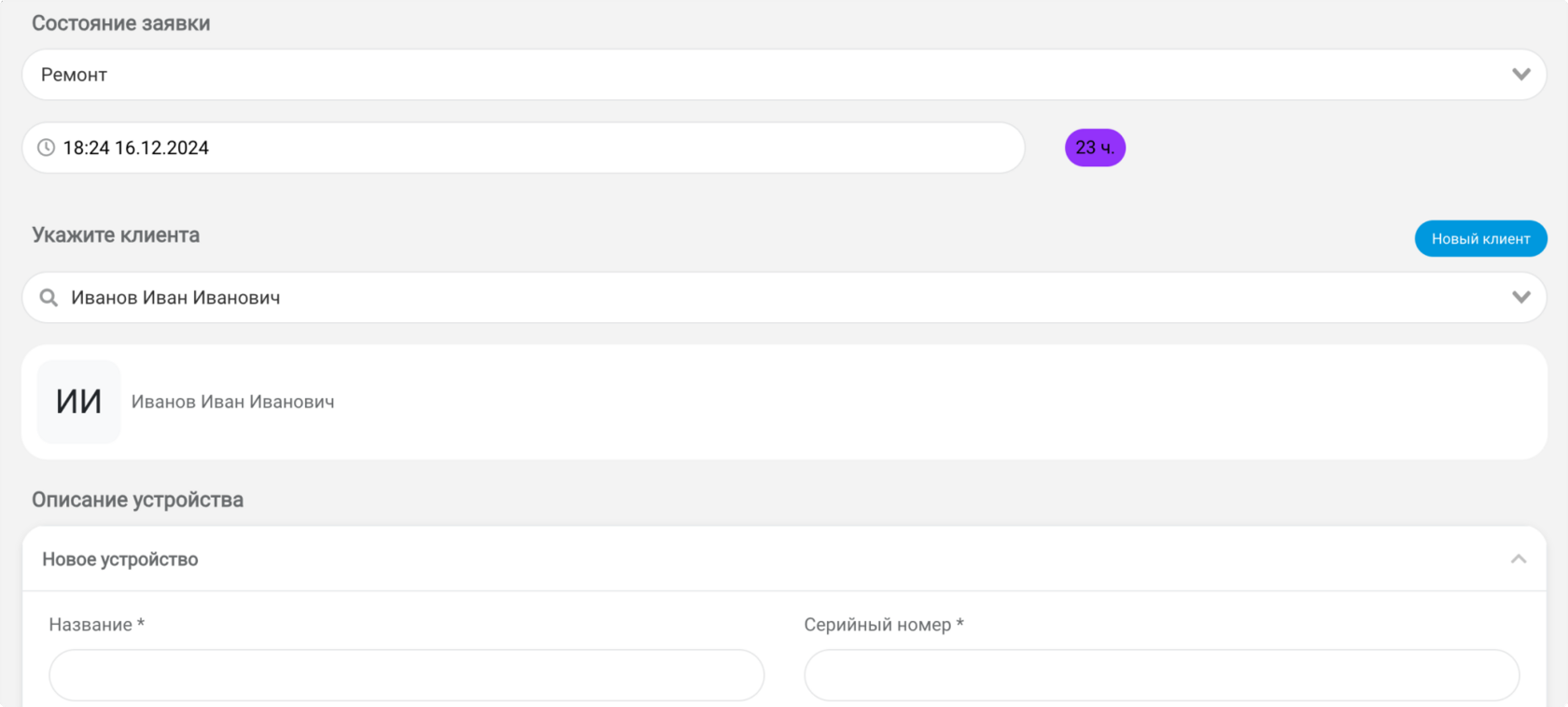Image resolution: width=1568 pixels, height=707 pixels.
Task: Click the Ремонт status value
Action: pos(75,75)
